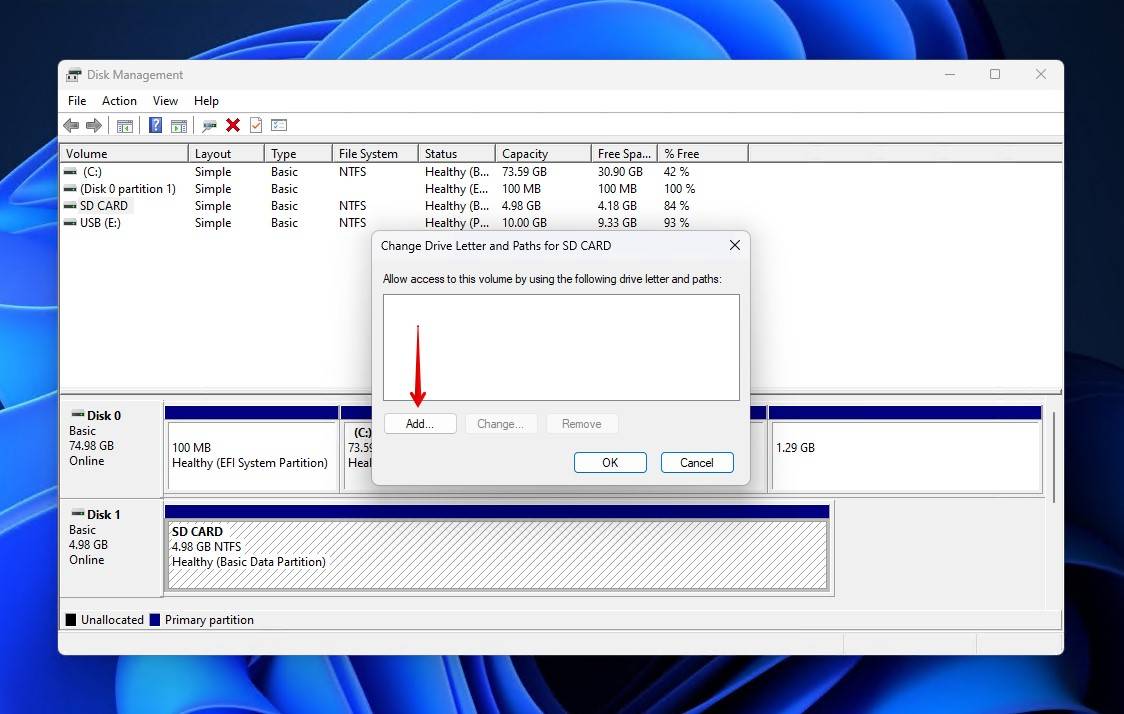
Task: Maximize the Disk Management window
Action: (995, 75)
